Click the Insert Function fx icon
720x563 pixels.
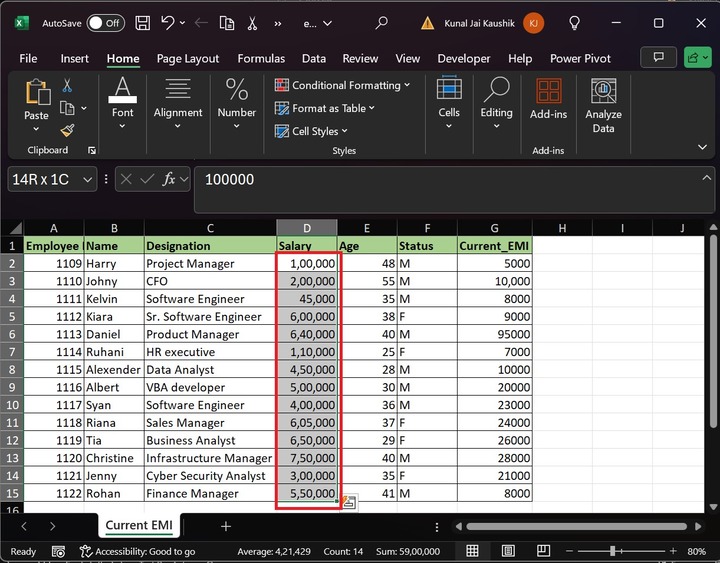pos(170,180)
